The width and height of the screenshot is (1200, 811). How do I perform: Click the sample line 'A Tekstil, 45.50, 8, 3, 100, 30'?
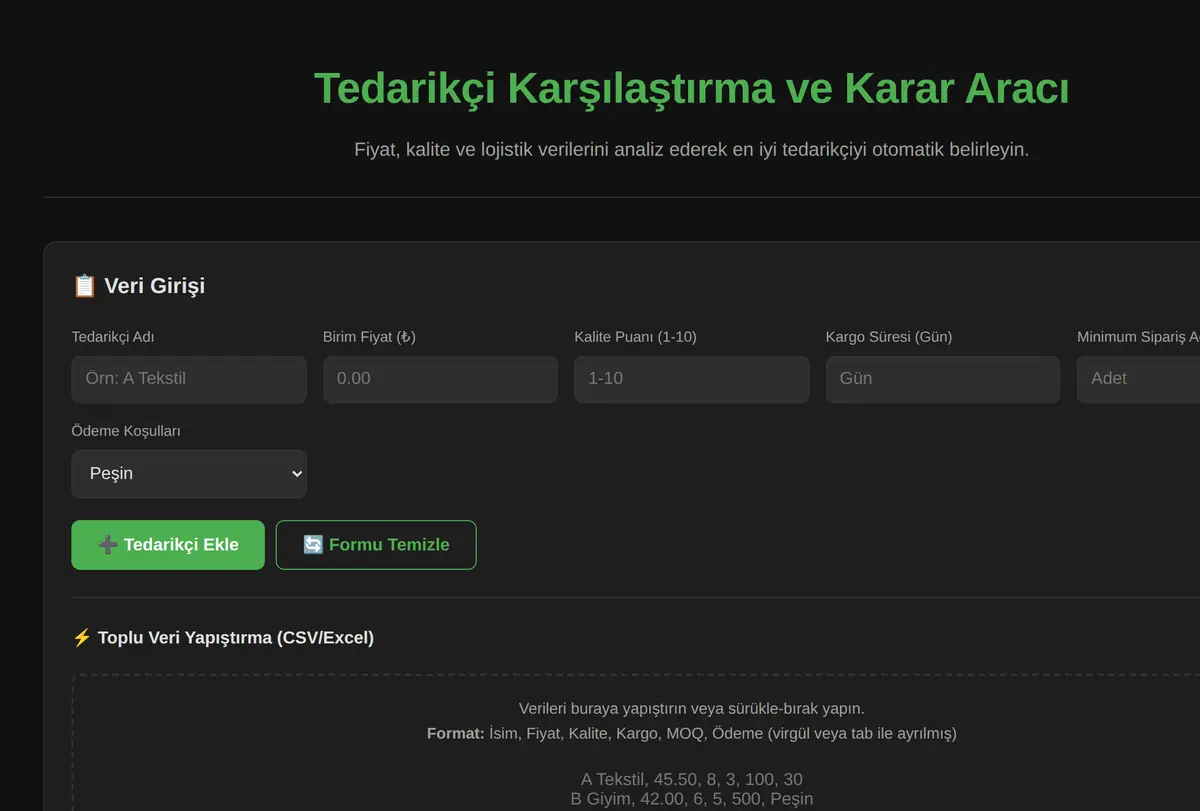click(x=692, y=779)
